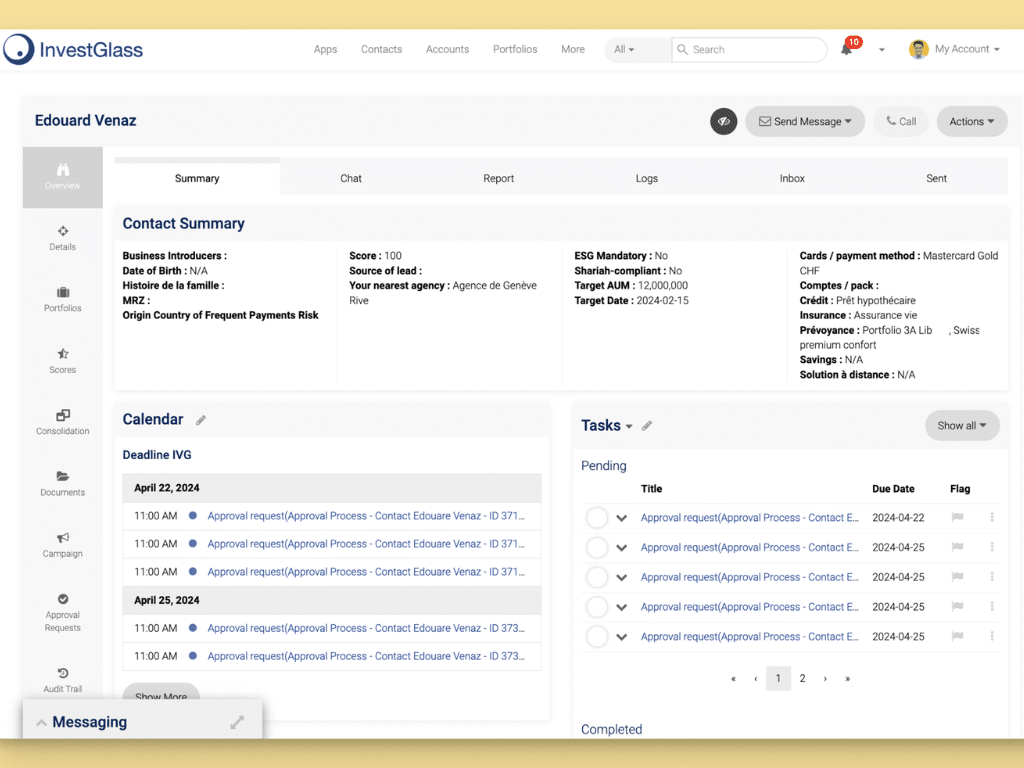
Task: Open the Campaign megaphone sidebar icon
Action: (x=63, y=537)
